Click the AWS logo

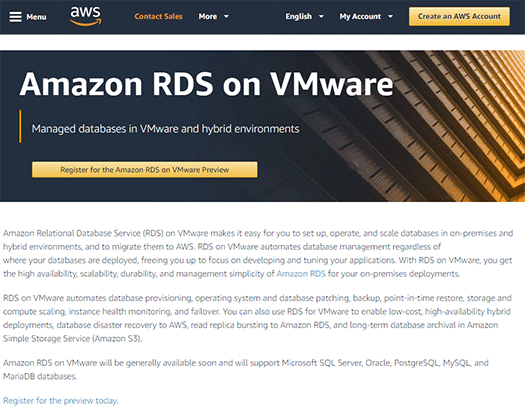tap(85, 16)
